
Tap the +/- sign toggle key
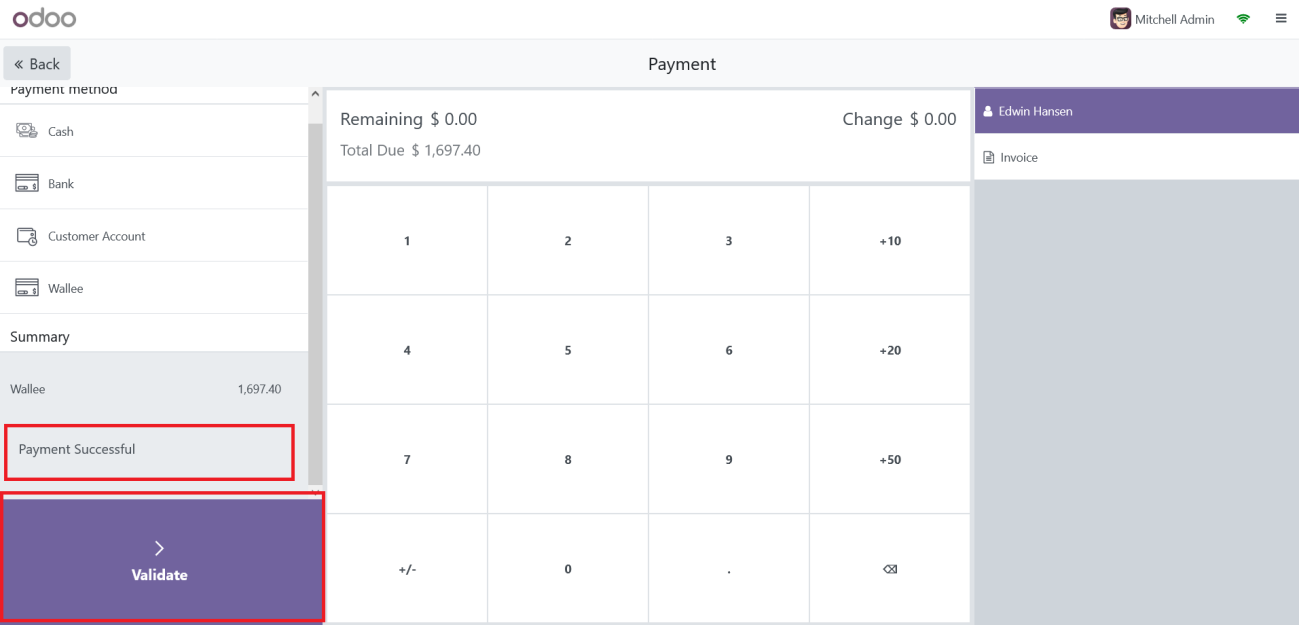click(407, 569)
